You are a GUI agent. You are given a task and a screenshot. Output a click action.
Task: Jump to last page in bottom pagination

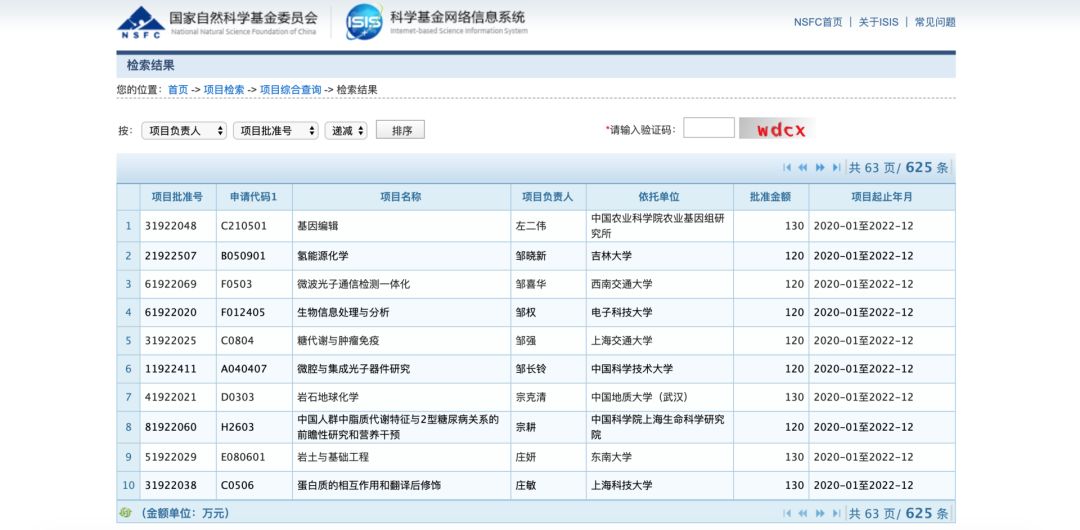point(836,514)
